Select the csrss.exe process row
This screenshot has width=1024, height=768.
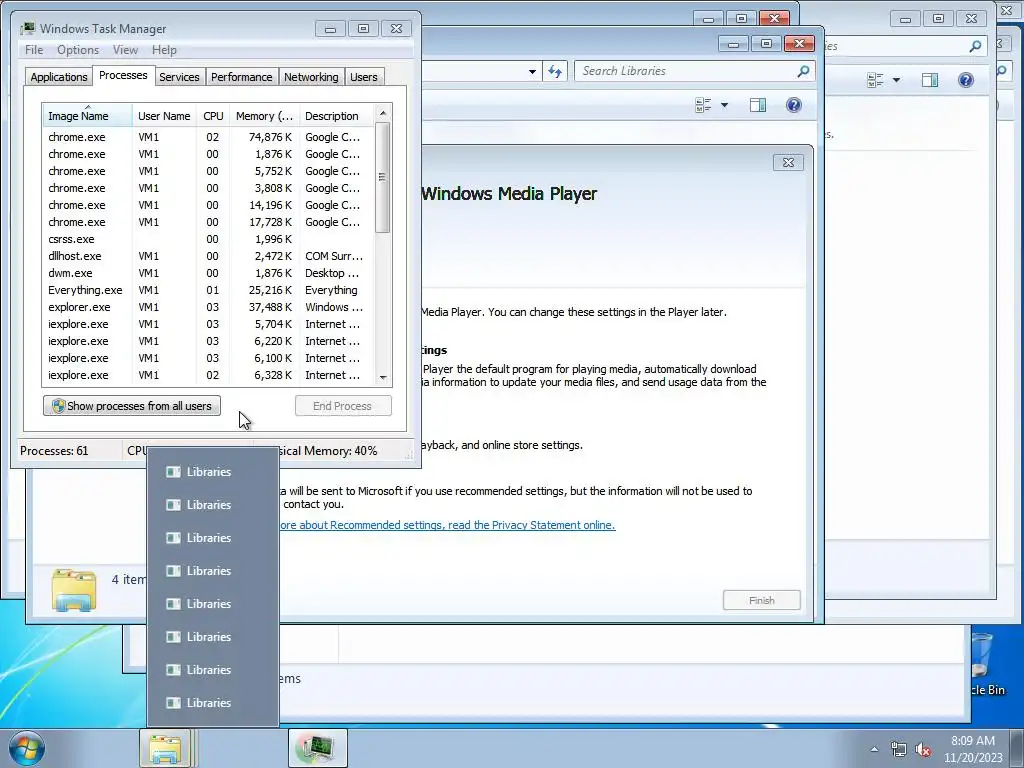click(x=209, y=239)
